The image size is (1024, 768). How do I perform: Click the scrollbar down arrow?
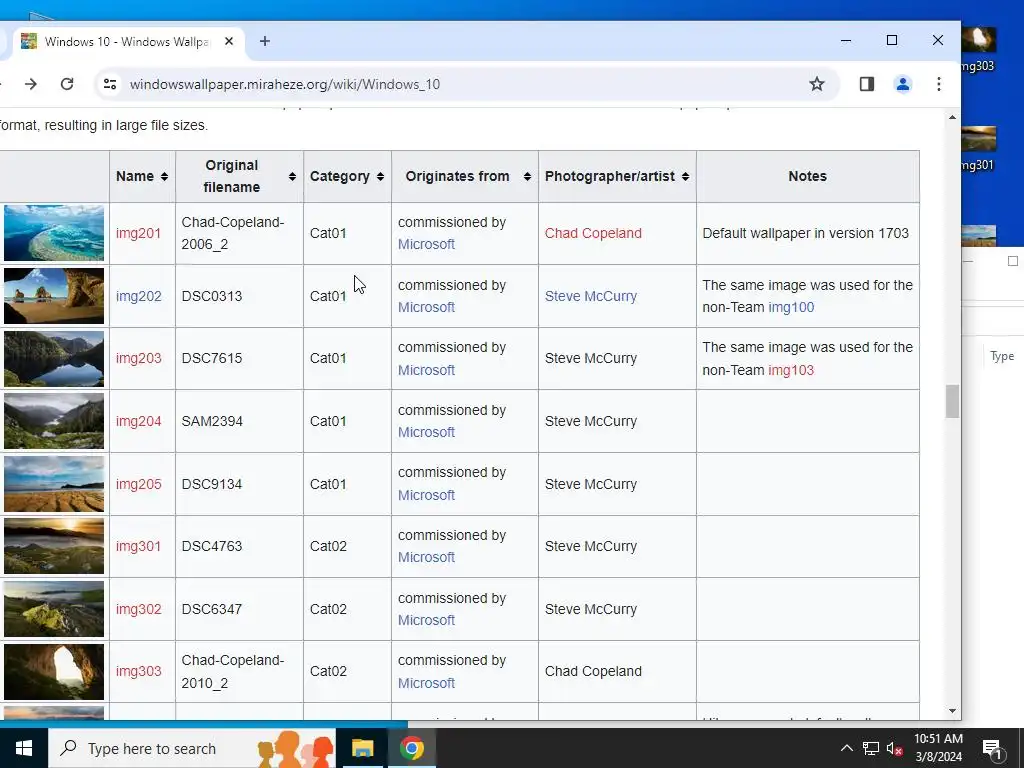(x=952, y=711)
